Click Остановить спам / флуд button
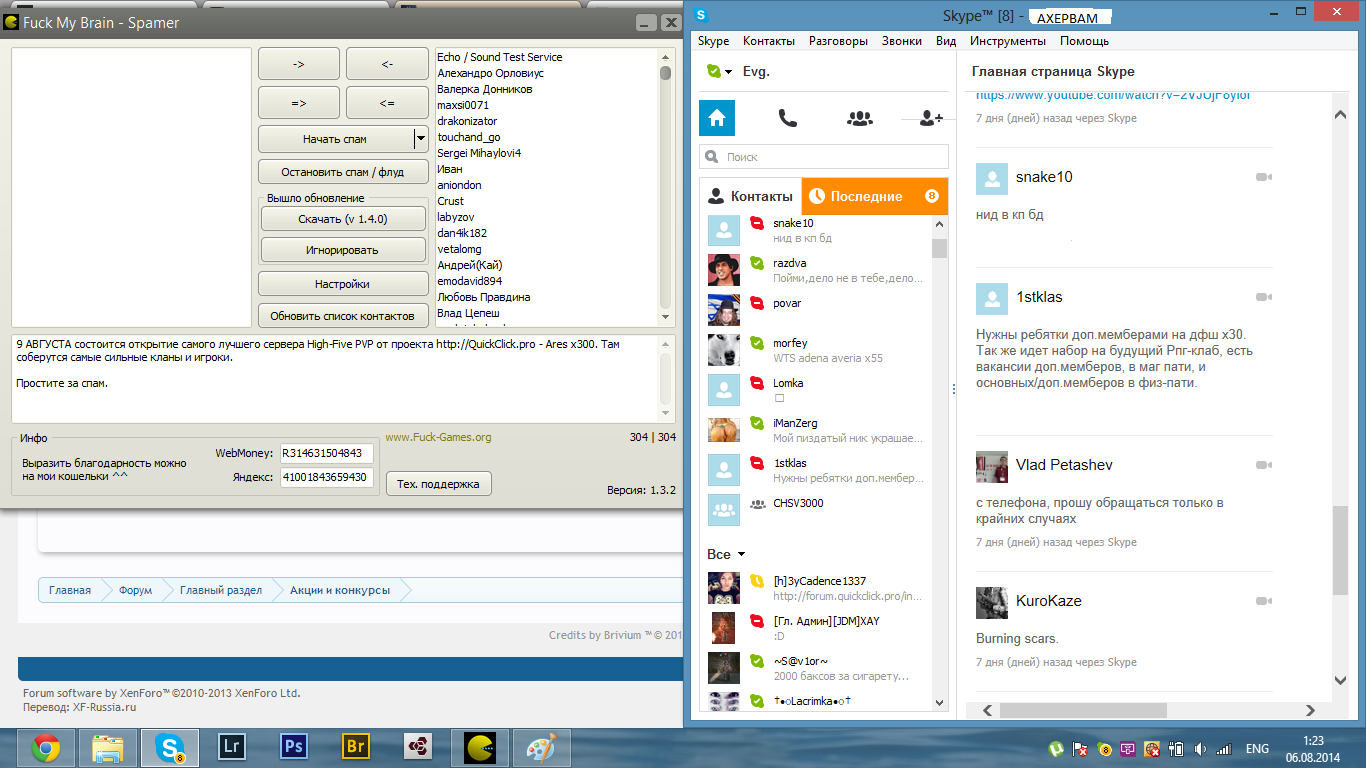This screenshot has width=1366, height=768. click(x=343, y=172)
